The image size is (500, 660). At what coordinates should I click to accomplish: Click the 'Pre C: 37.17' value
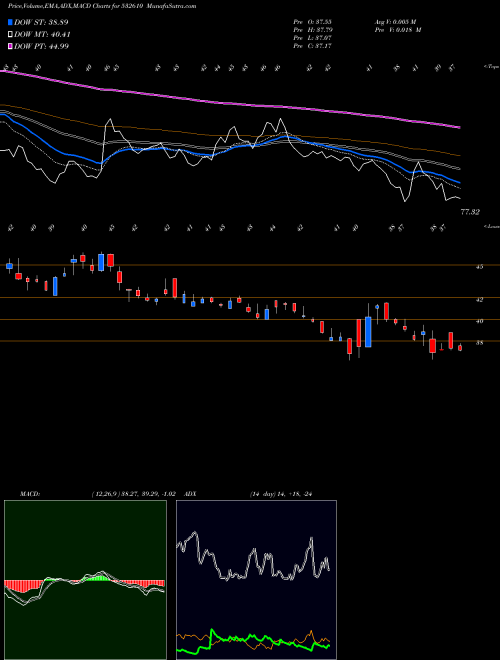(x=313, y=46)
